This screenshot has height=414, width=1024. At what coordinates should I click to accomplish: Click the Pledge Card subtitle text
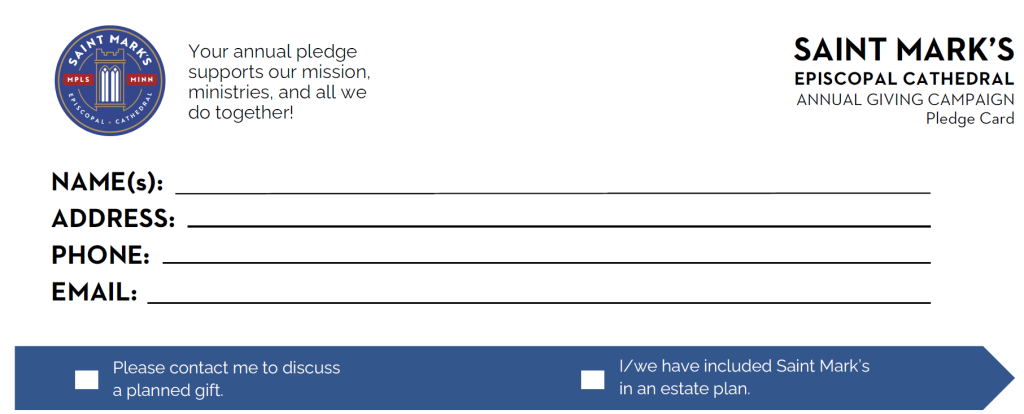click(x=970, y=118)
